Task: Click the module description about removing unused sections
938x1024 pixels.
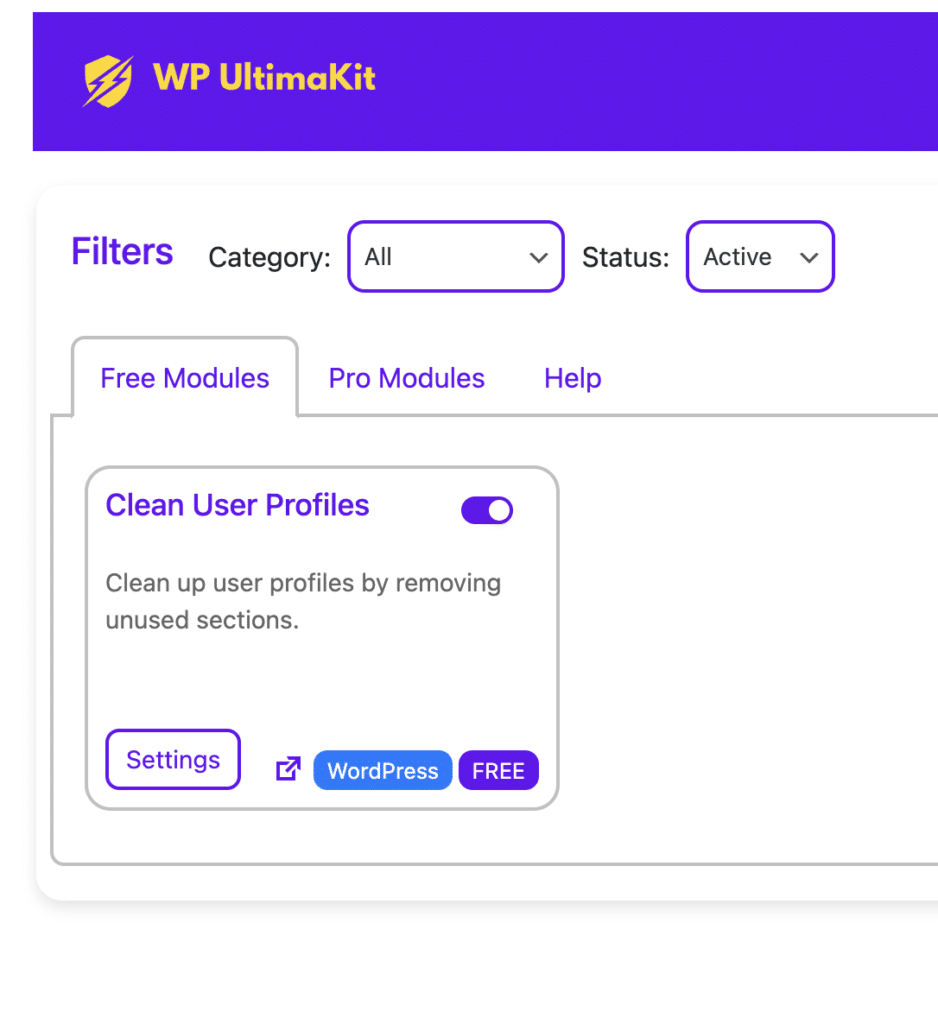Action: 303,601
